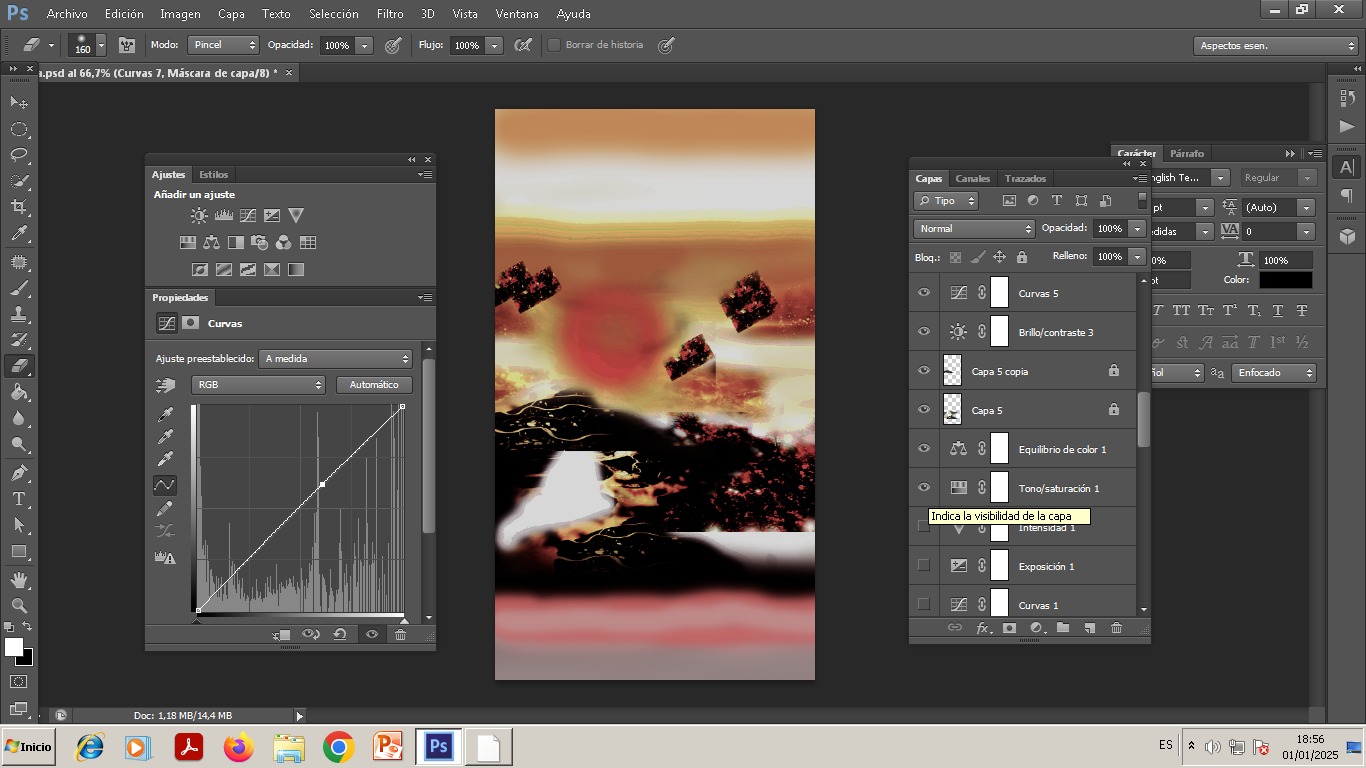Hide the Curvas 5 layer
Image resolution: width=1366 pixels, height=768 pixels.
point(924,293)
